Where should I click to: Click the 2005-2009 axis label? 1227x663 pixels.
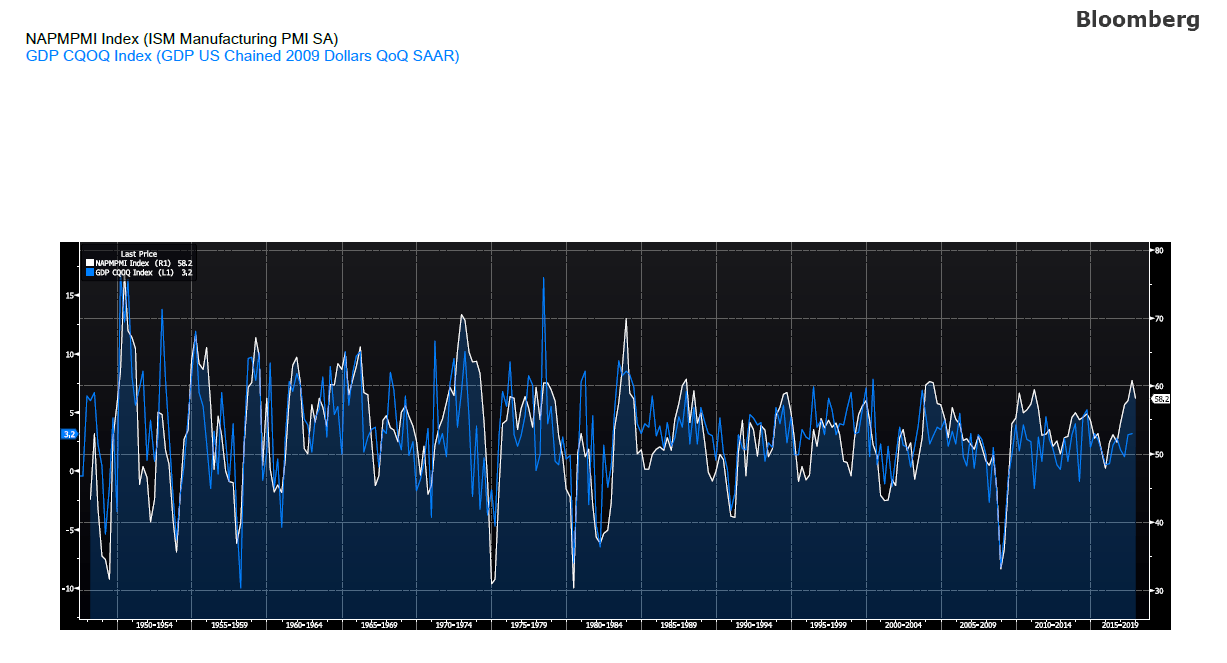pos(977,623)
